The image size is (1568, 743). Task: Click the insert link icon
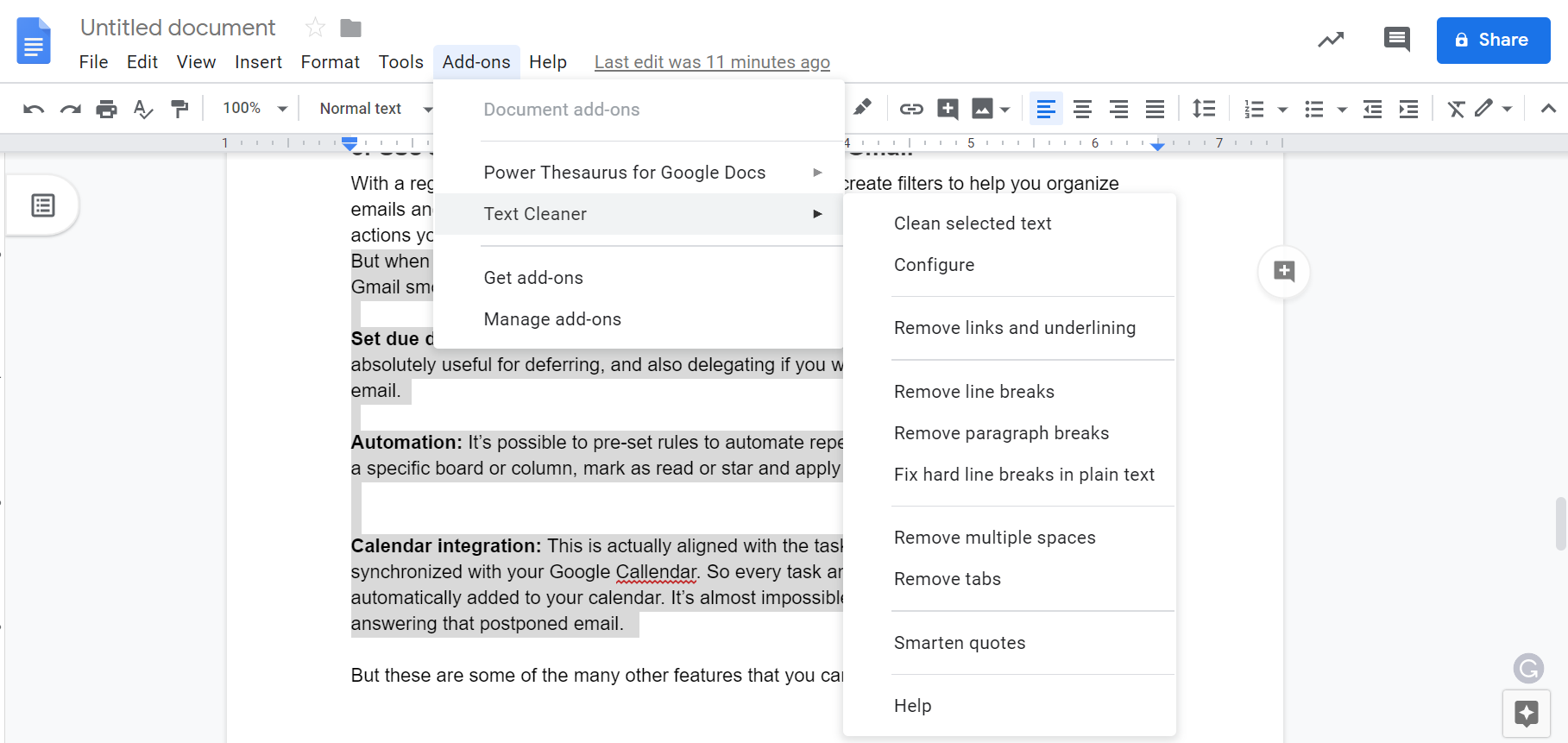[911, 109]
